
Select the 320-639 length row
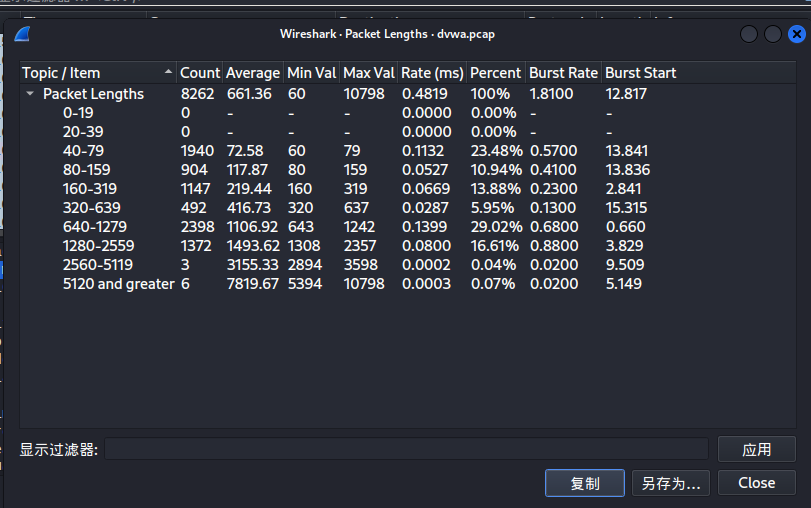point(408,207)
